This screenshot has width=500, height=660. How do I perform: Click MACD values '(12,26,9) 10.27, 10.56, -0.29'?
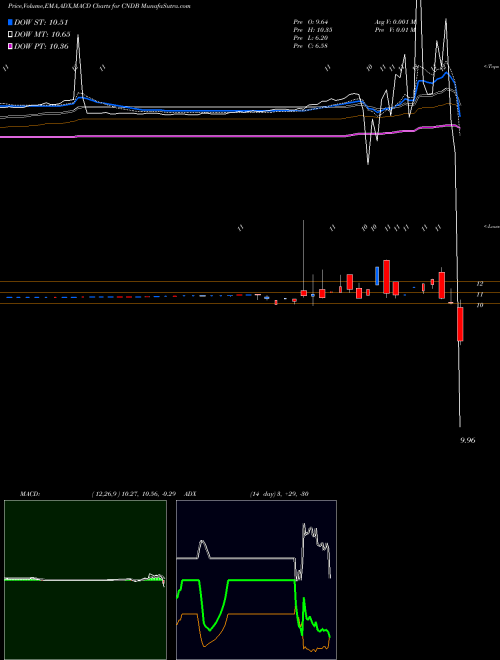(136, 494)
